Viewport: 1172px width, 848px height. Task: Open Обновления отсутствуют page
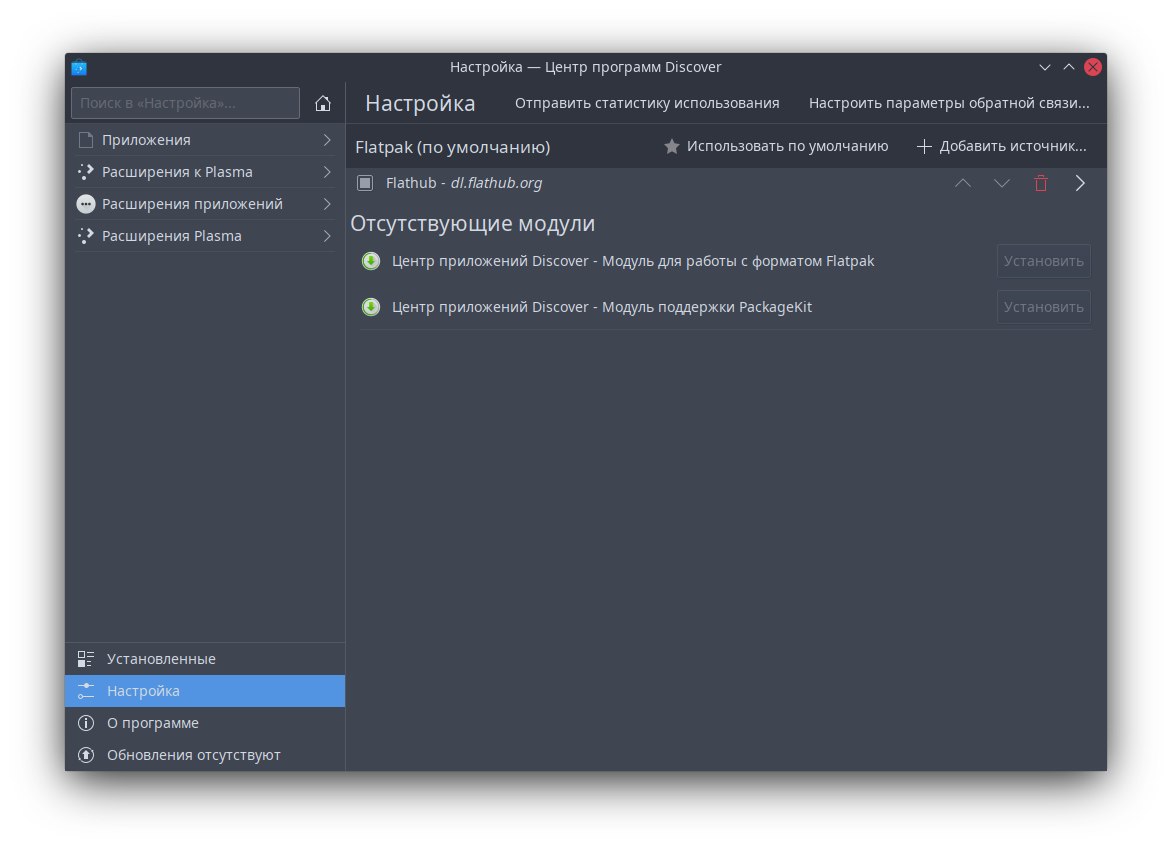205,755
